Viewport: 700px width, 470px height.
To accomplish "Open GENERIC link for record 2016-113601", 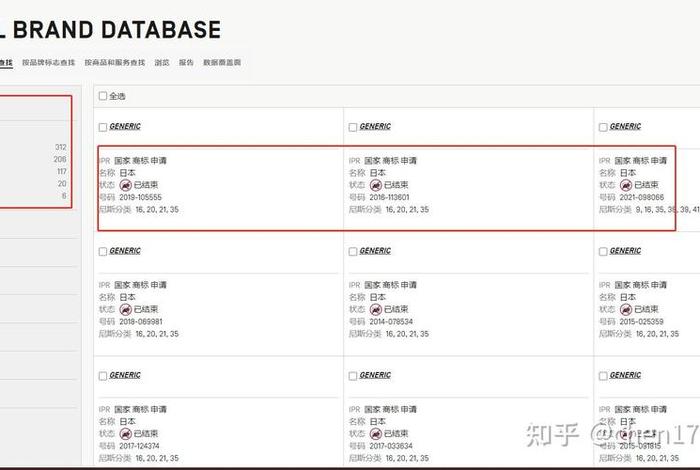I will (375, 126).
